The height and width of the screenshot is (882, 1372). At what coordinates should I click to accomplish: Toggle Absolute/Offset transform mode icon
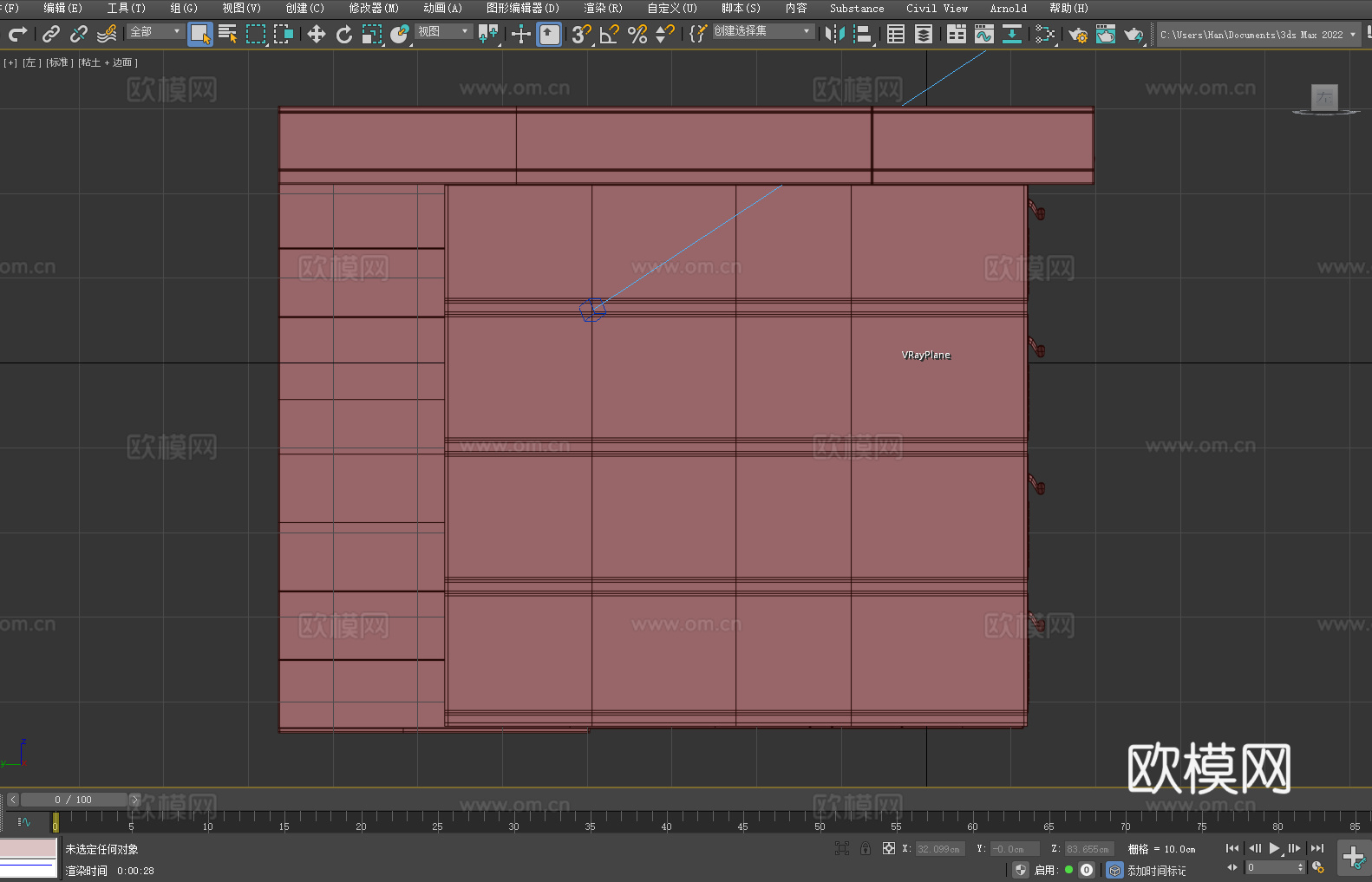pyautogui.click(x=889, y=848)
